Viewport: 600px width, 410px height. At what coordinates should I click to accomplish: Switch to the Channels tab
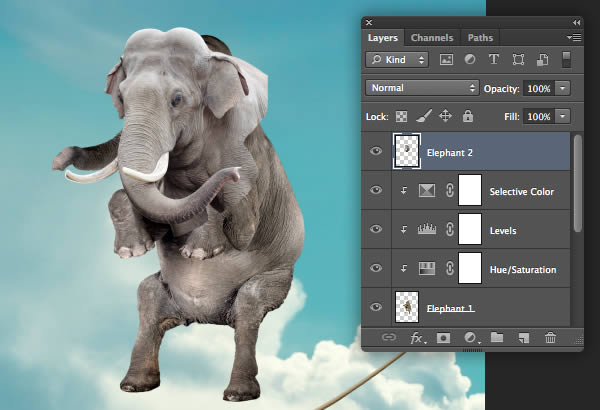432,38
